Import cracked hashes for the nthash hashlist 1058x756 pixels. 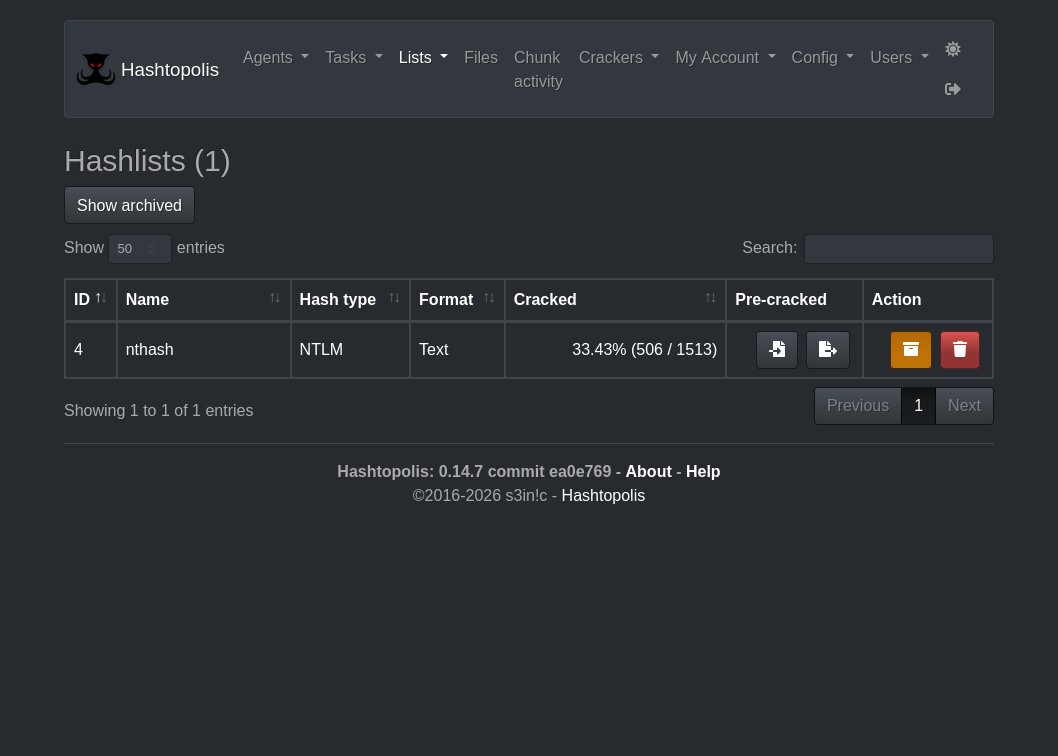click(777, 349)
